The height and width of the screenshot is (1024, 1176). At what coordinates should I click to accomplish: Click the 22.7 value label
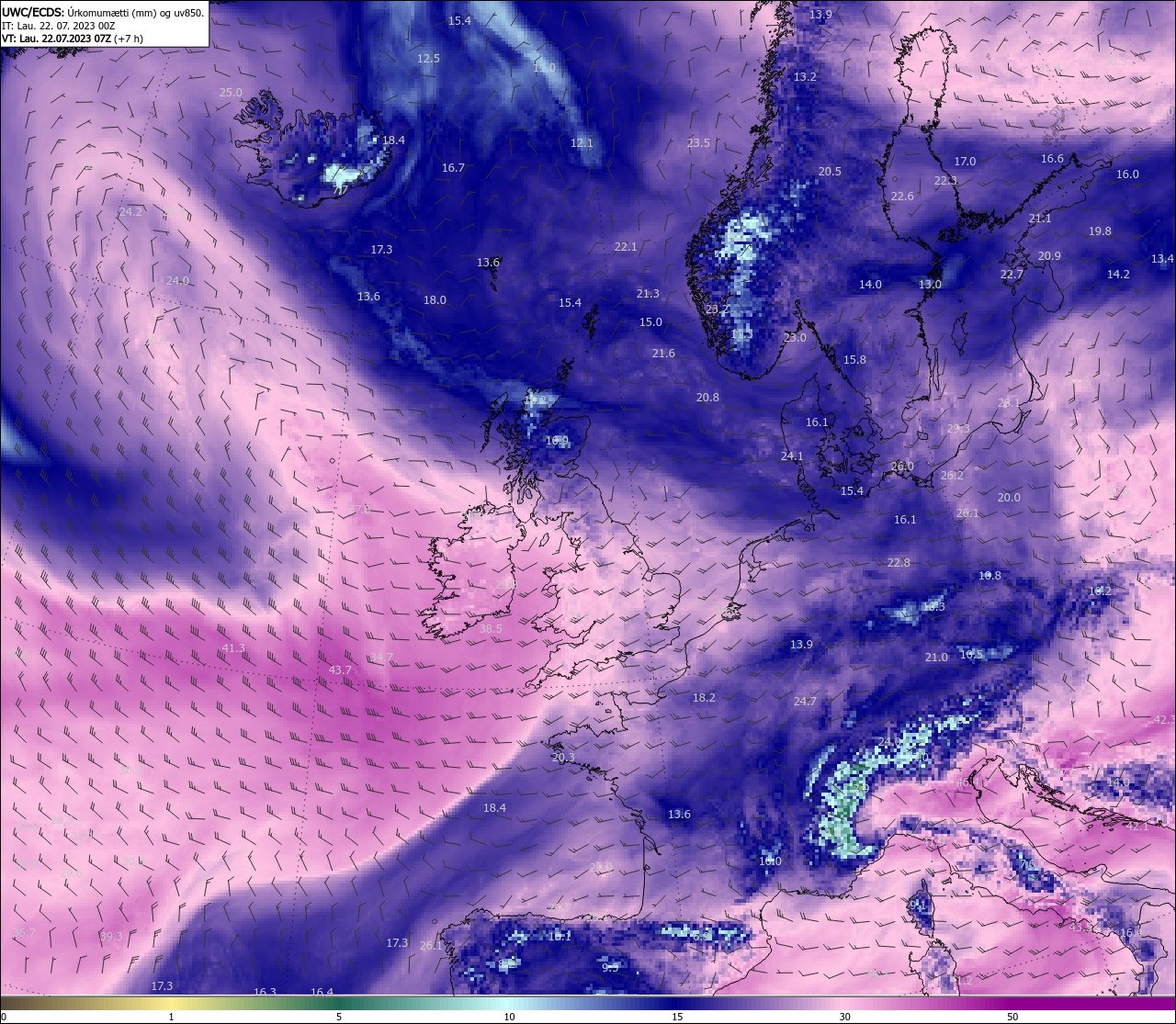click(x=1012, y=275)
